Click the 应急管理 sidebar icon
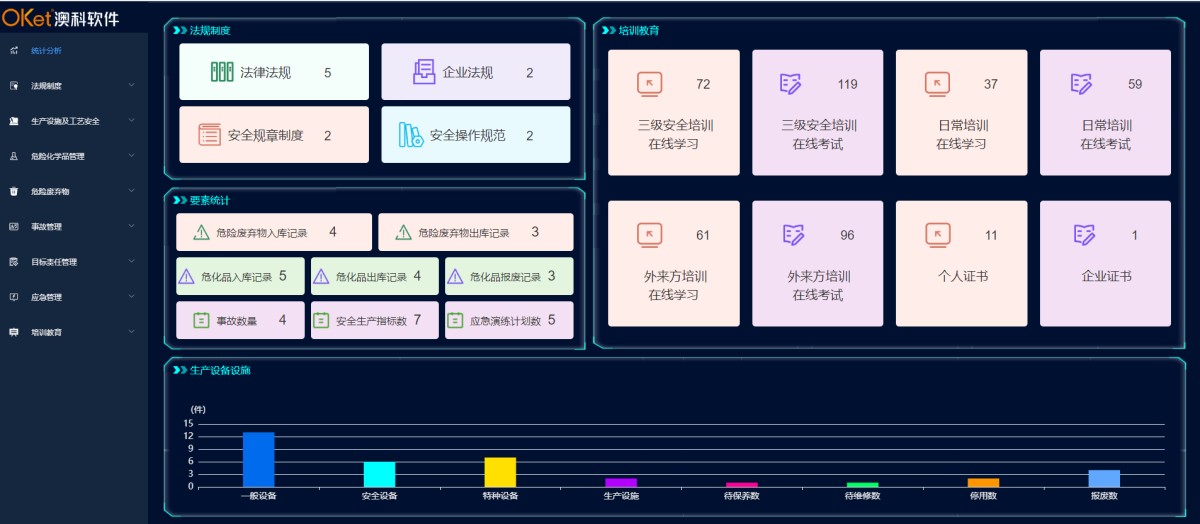The height and width of the screenshot is (524, 1200). pos(13,297)
